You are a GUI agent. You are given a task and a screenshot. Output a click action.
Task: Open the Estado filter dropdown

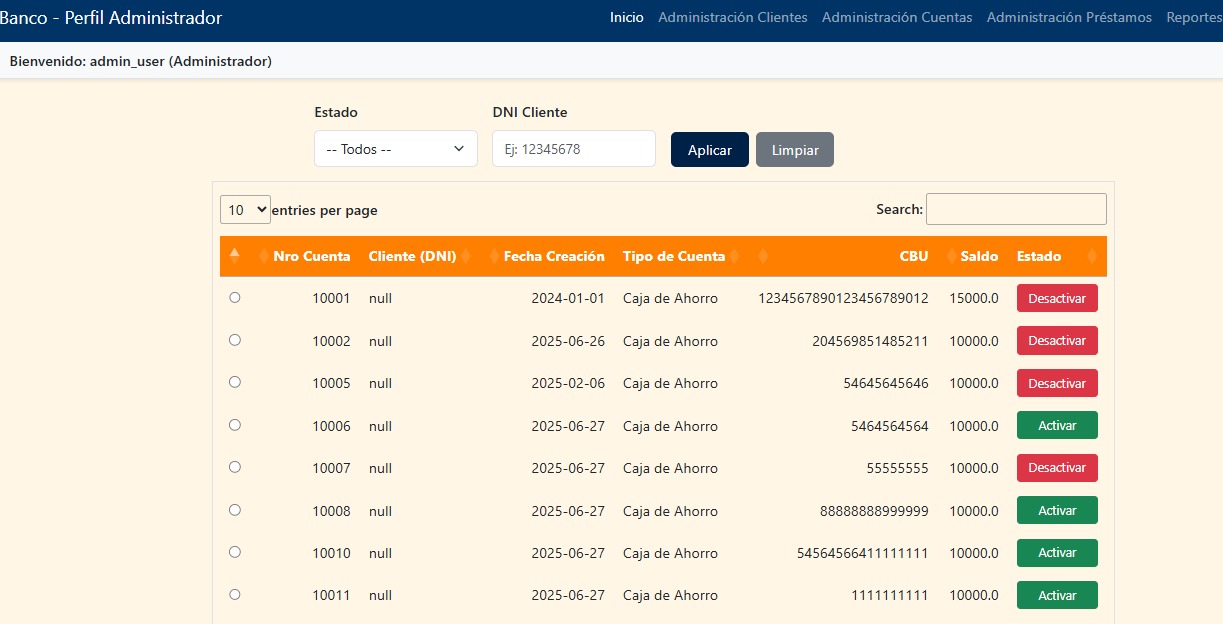click(x=395, y=149)
